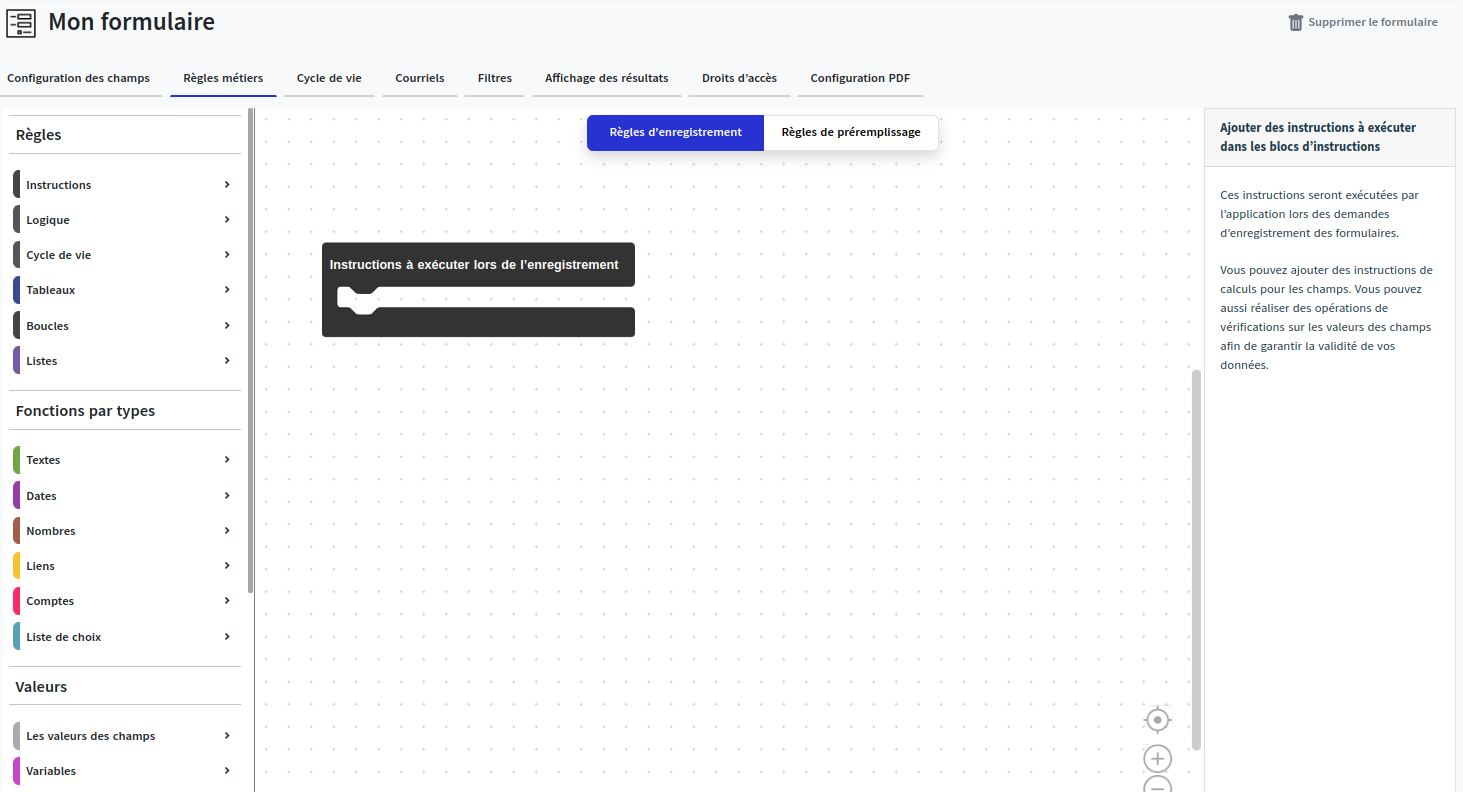Open the Cycle de vie tab
Screen dimensions: 1463x792
[329, 78]
